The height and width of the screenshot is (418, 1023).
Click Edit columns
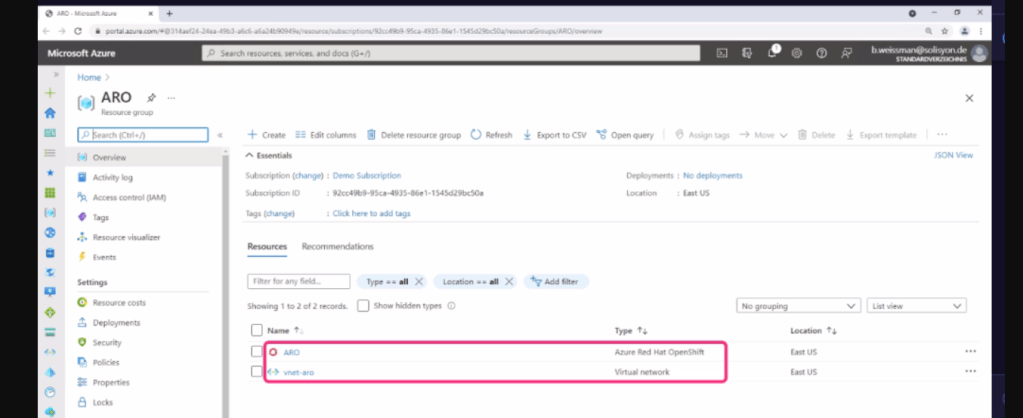pyautogui.click(x=326, y=135)
